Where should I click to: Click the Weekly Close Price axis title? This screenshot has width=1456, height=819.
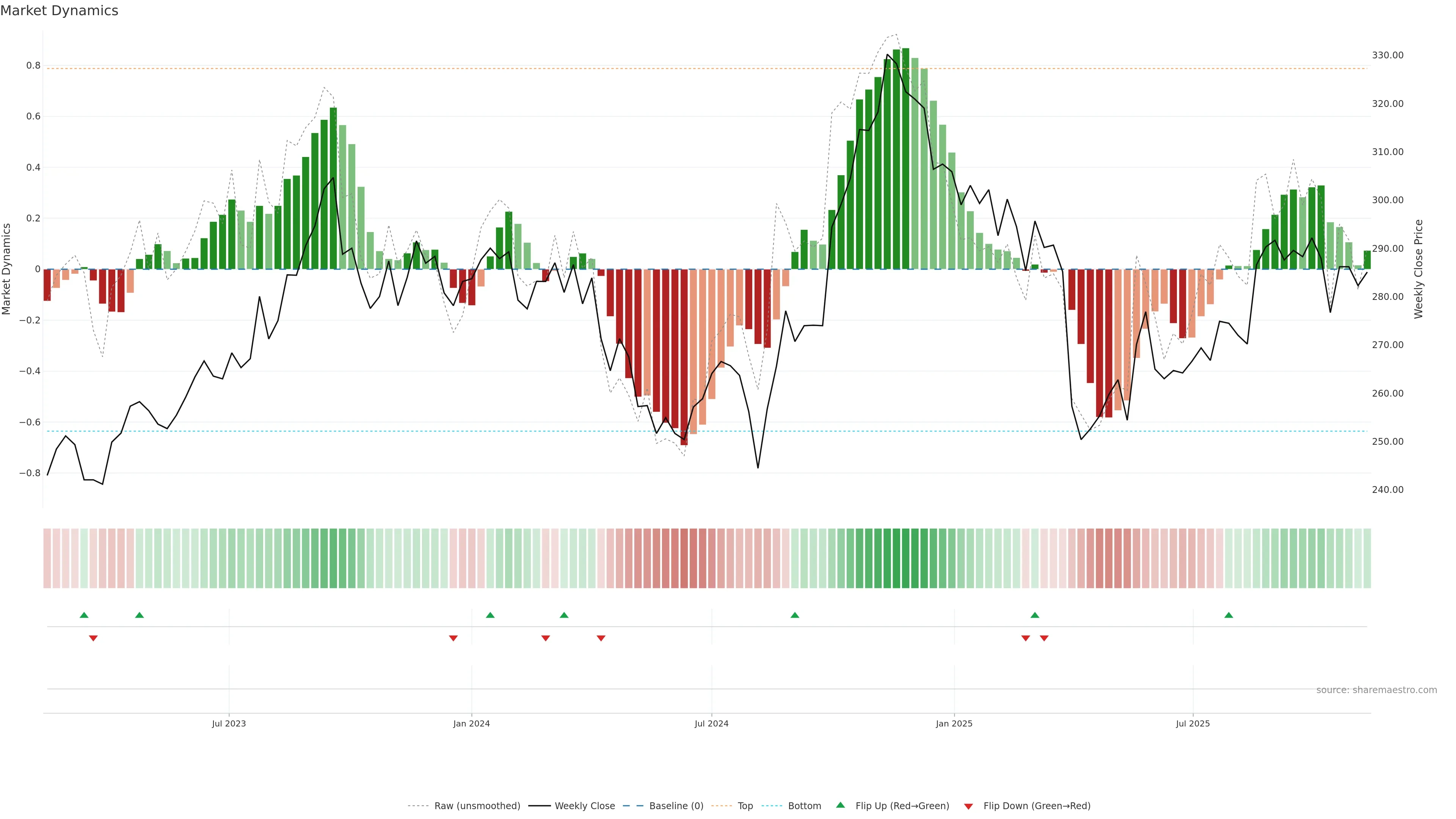coord(1418,269)
